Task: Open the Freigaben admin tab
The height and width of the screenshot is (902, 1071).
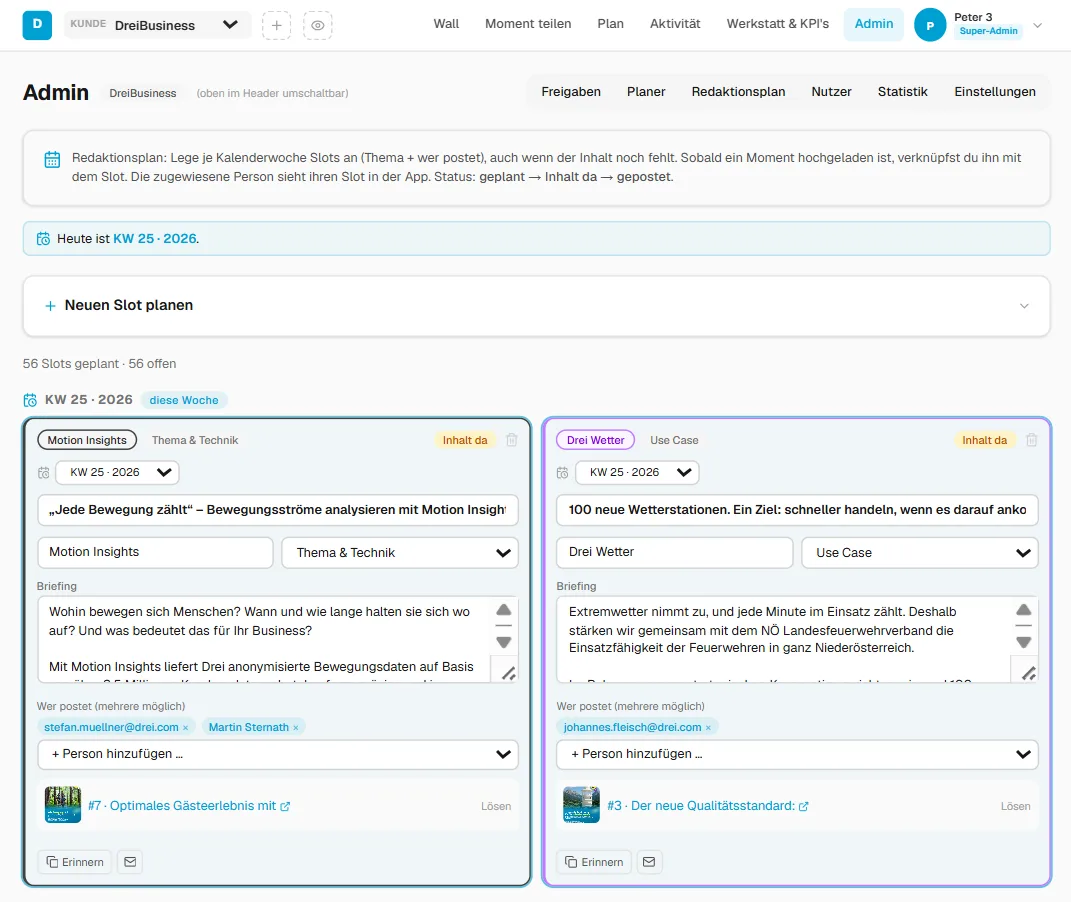Action: (571, 91)
